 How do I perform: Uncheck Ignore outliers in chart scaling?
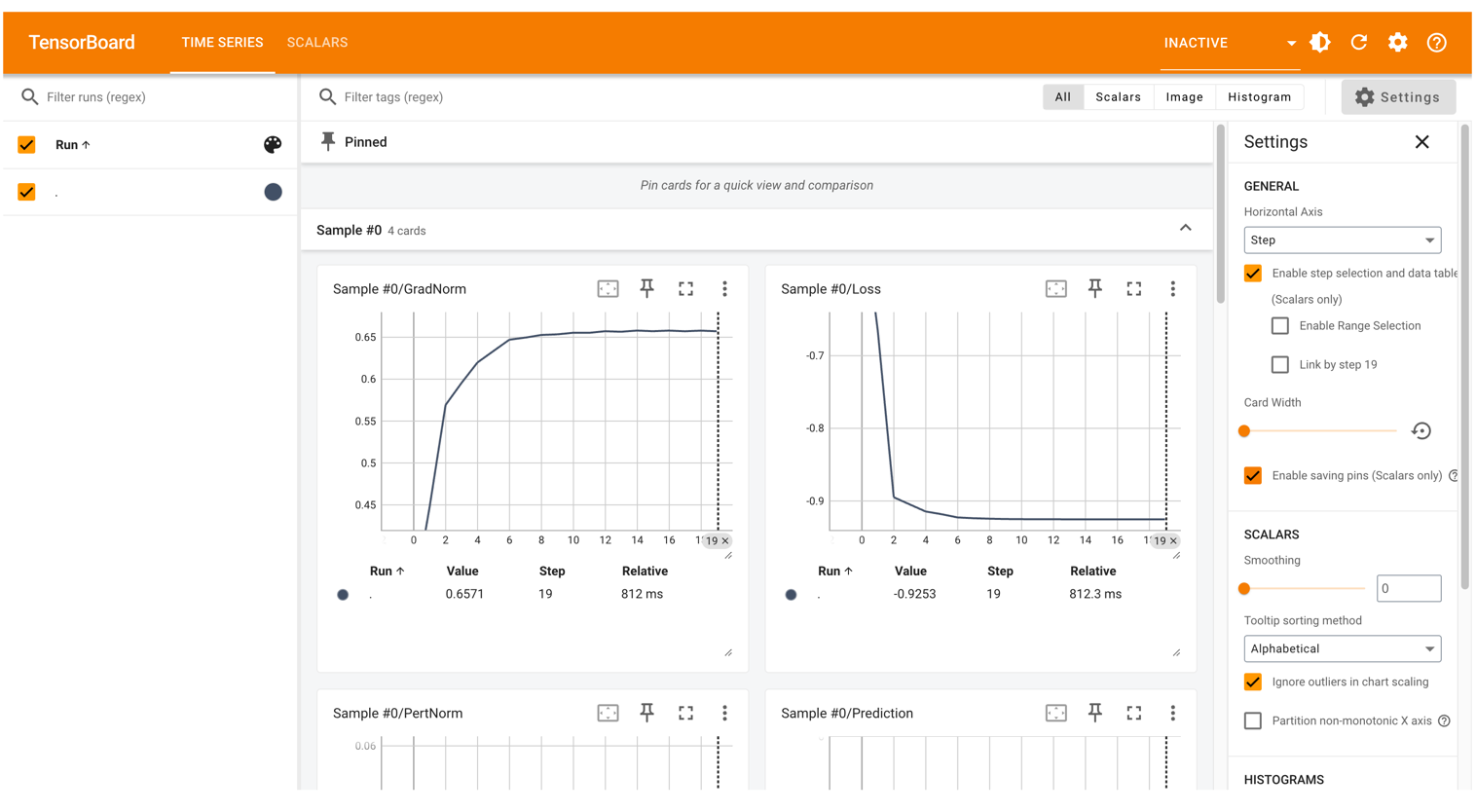coord(1253,683)
